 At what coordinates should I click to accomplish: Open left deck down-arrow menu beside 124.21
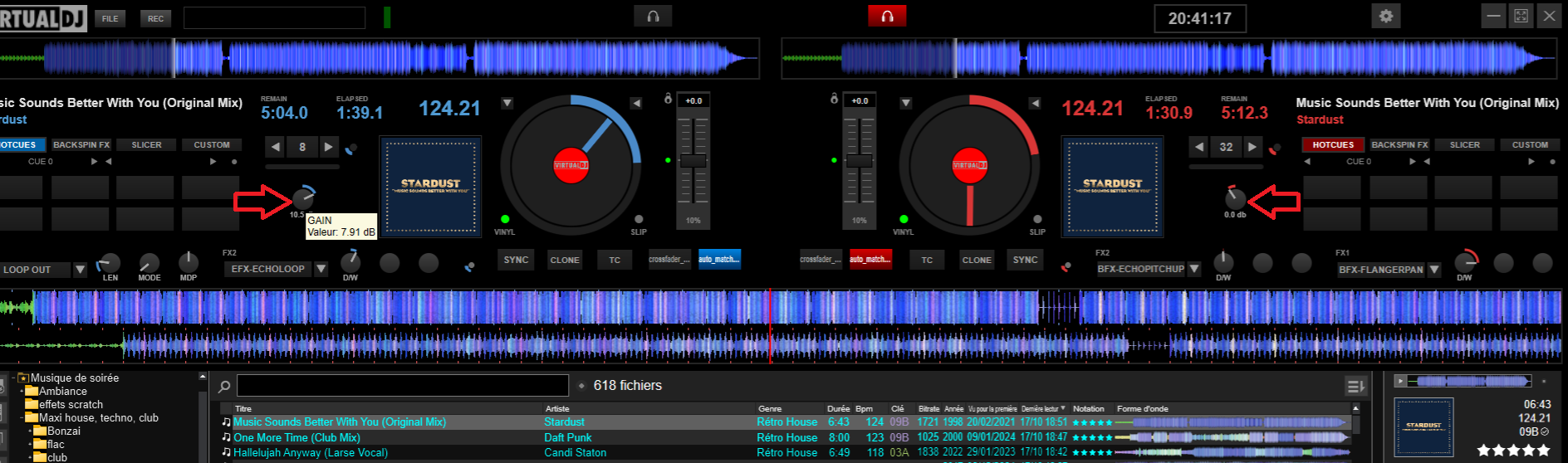(x=507, y=103)
